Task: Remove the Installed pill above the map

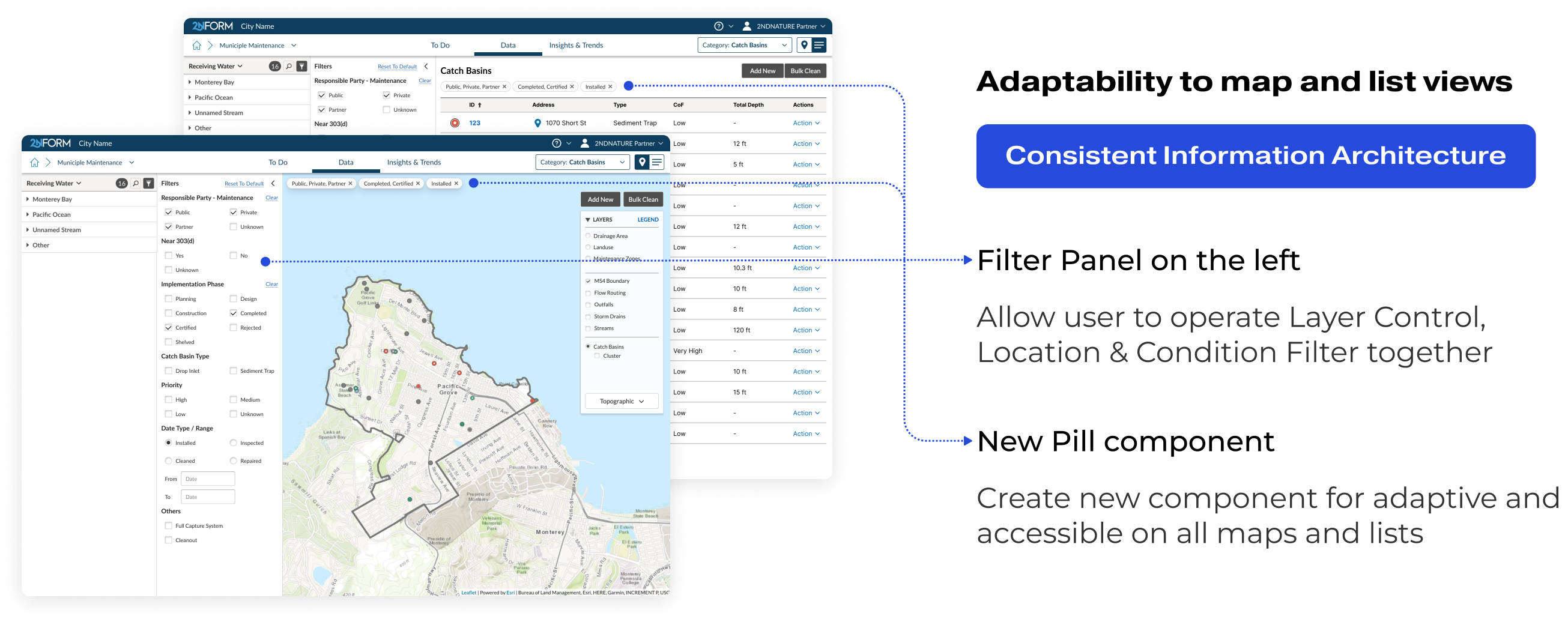Action: pyautogui.click(x=456, y=183)
